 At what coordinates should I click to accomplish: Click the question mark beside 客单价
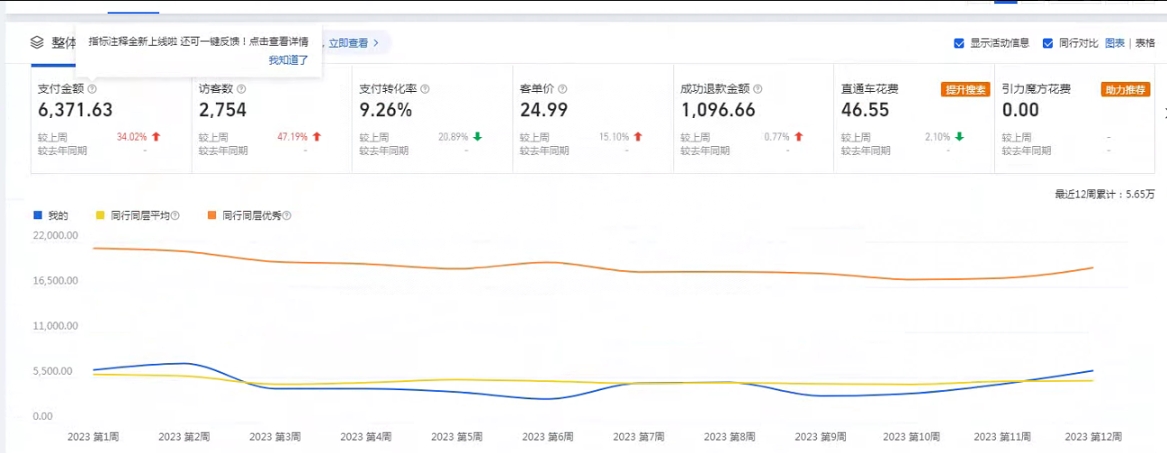click(562, 89)
